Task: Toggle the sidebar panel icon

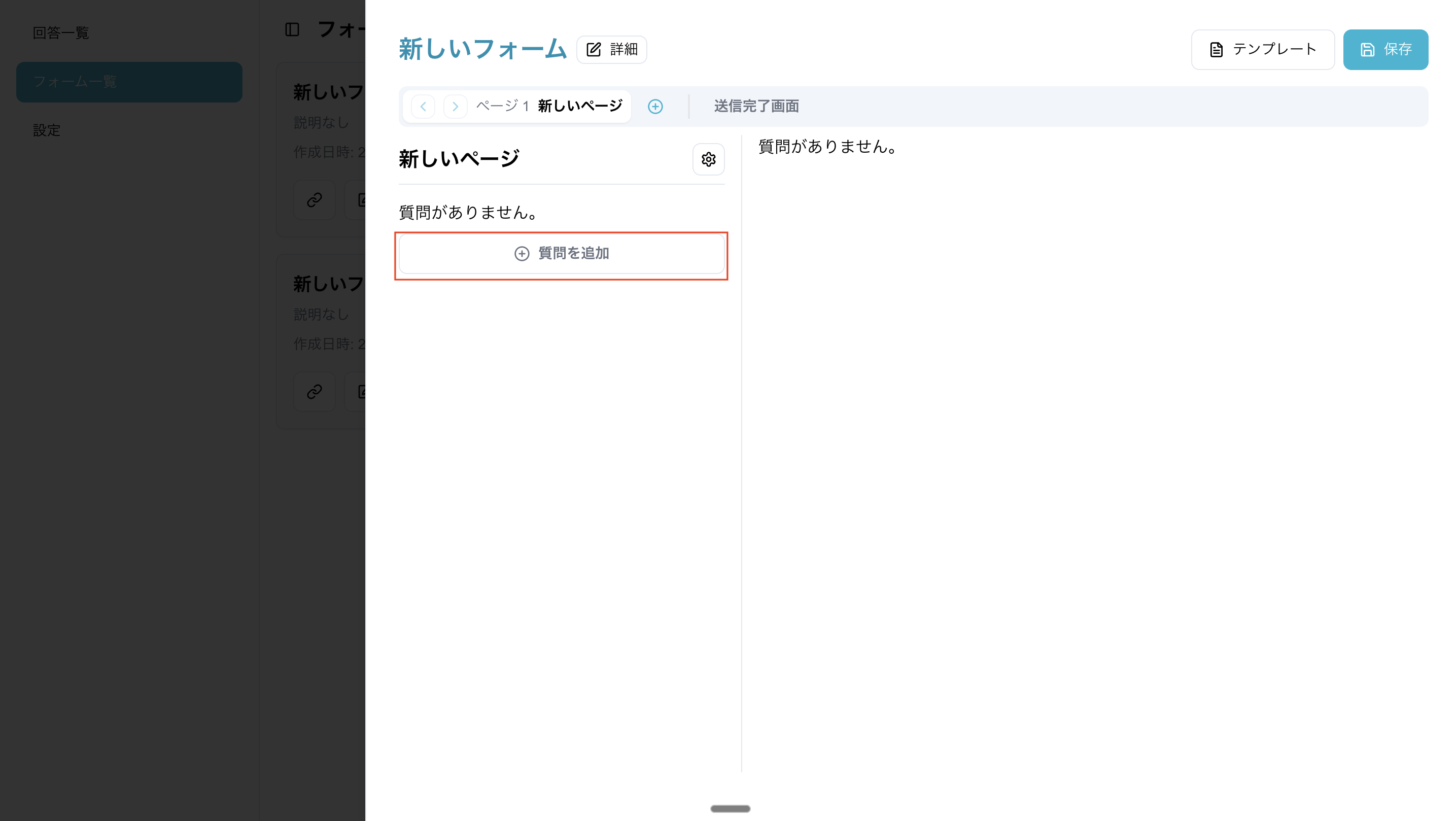Action: pyautogui.click(x=292, y=29)
